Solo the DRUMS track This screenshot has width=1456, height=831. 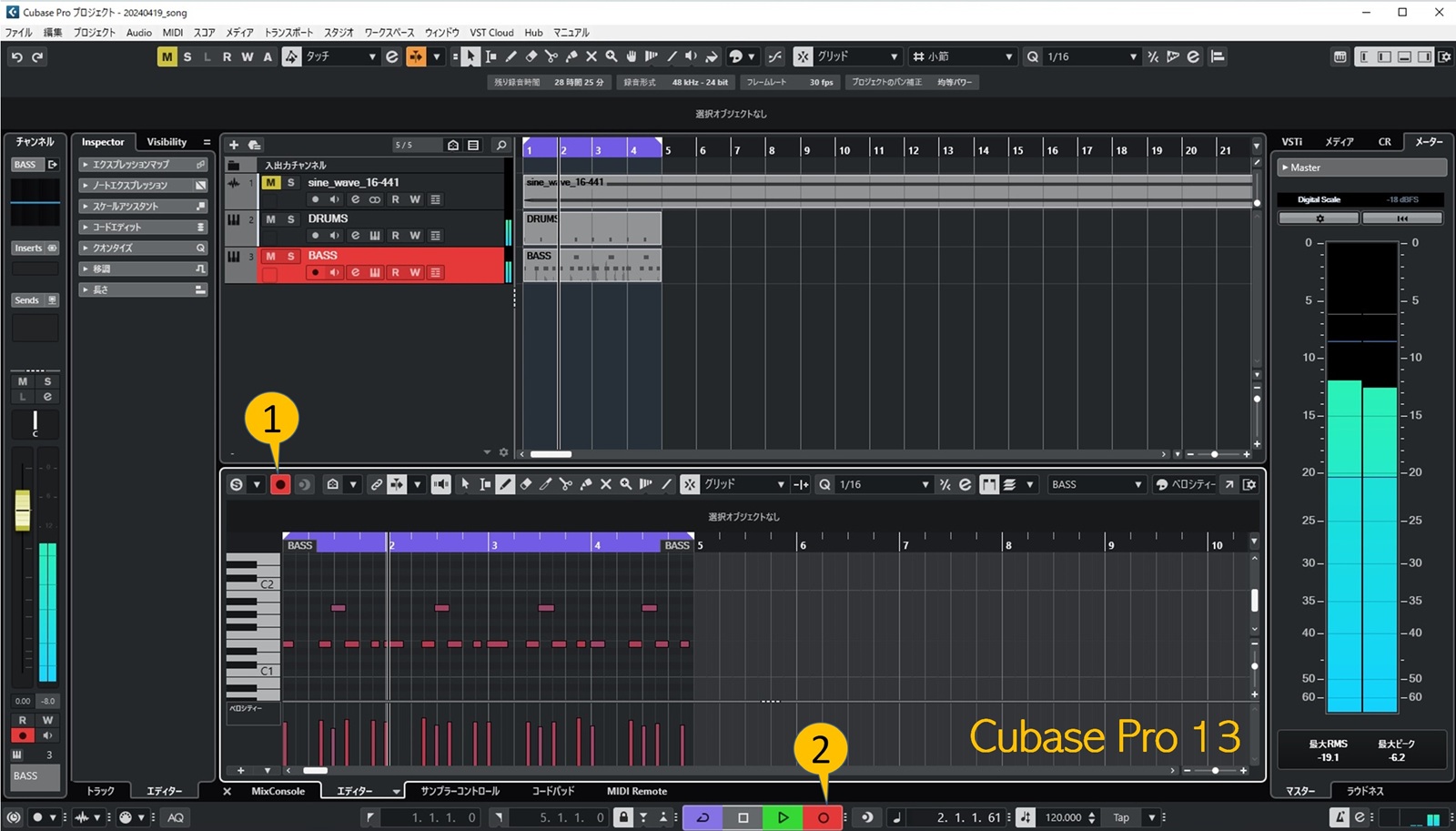pyautogui.click(x=290, y=219)
